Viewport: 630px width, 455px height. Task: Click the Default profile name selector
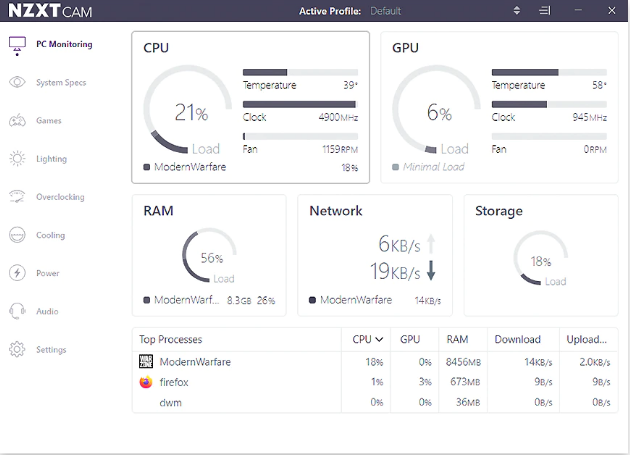point(386,11)
